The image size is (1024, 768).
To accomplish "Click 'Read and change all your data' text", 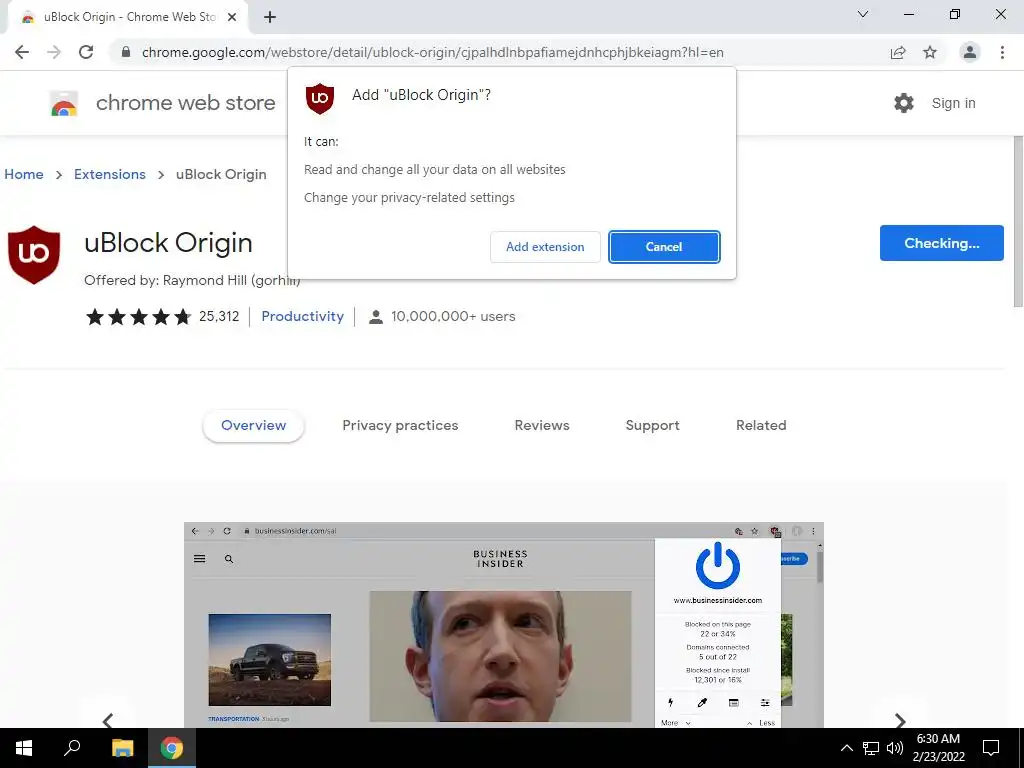I will pyautogui.click(x=434, y=170).
